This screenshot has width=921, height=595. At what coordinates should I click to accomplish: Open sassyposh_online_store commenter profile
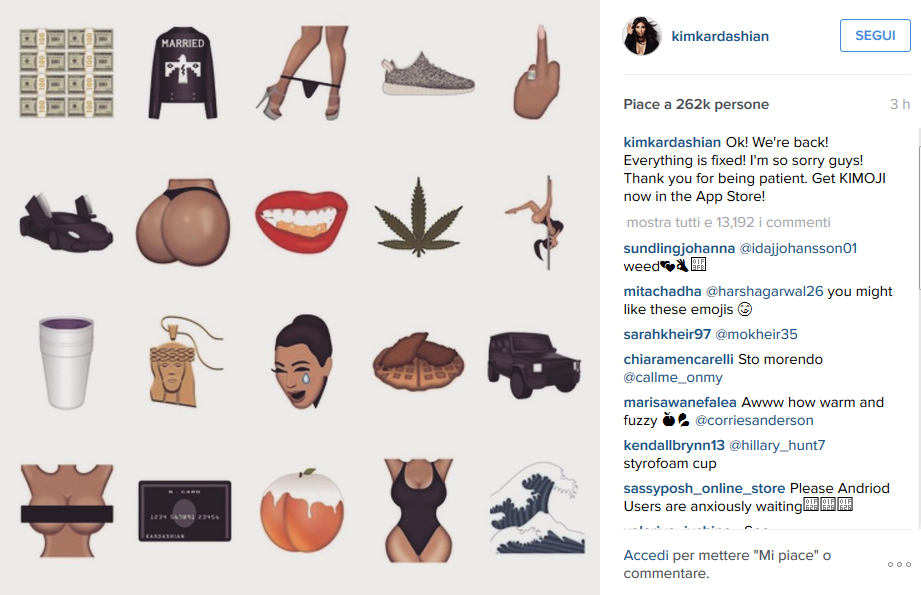704,488
